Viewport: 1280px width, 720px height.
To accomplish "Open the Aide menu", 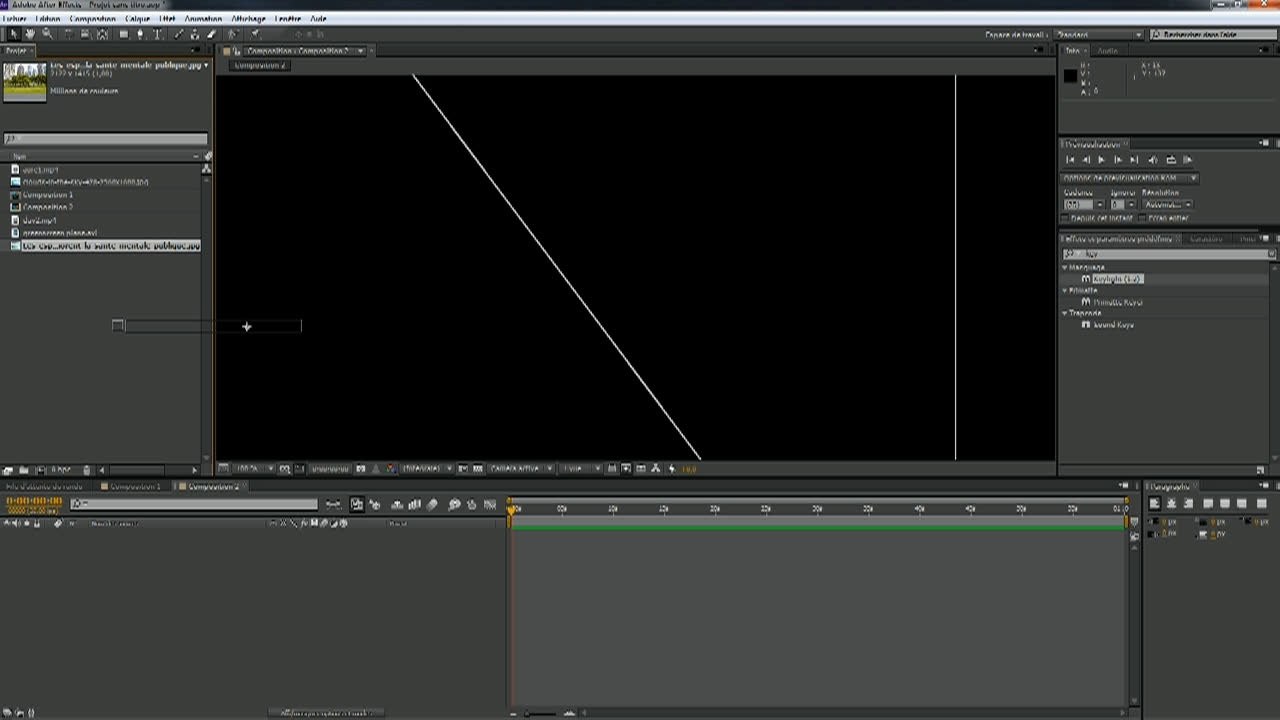I will [x=318, y=19].
